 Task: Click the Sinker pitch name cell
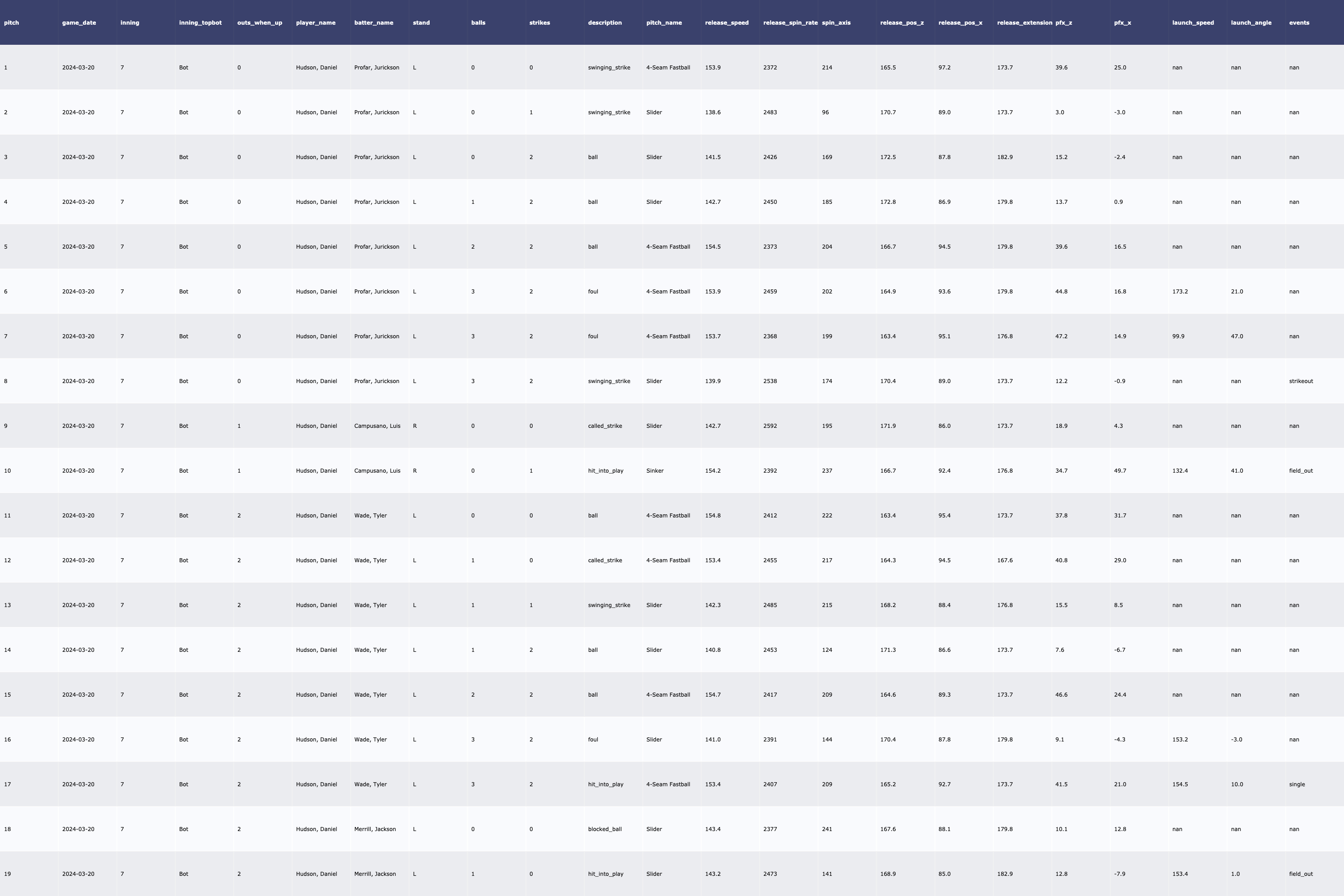coord(655,471)
